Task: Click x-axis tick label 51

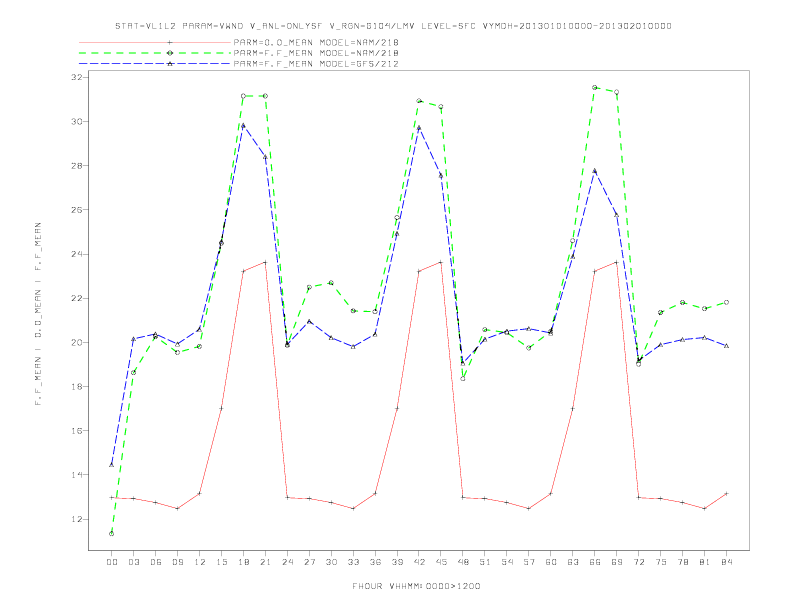Action: pos(485,562)
